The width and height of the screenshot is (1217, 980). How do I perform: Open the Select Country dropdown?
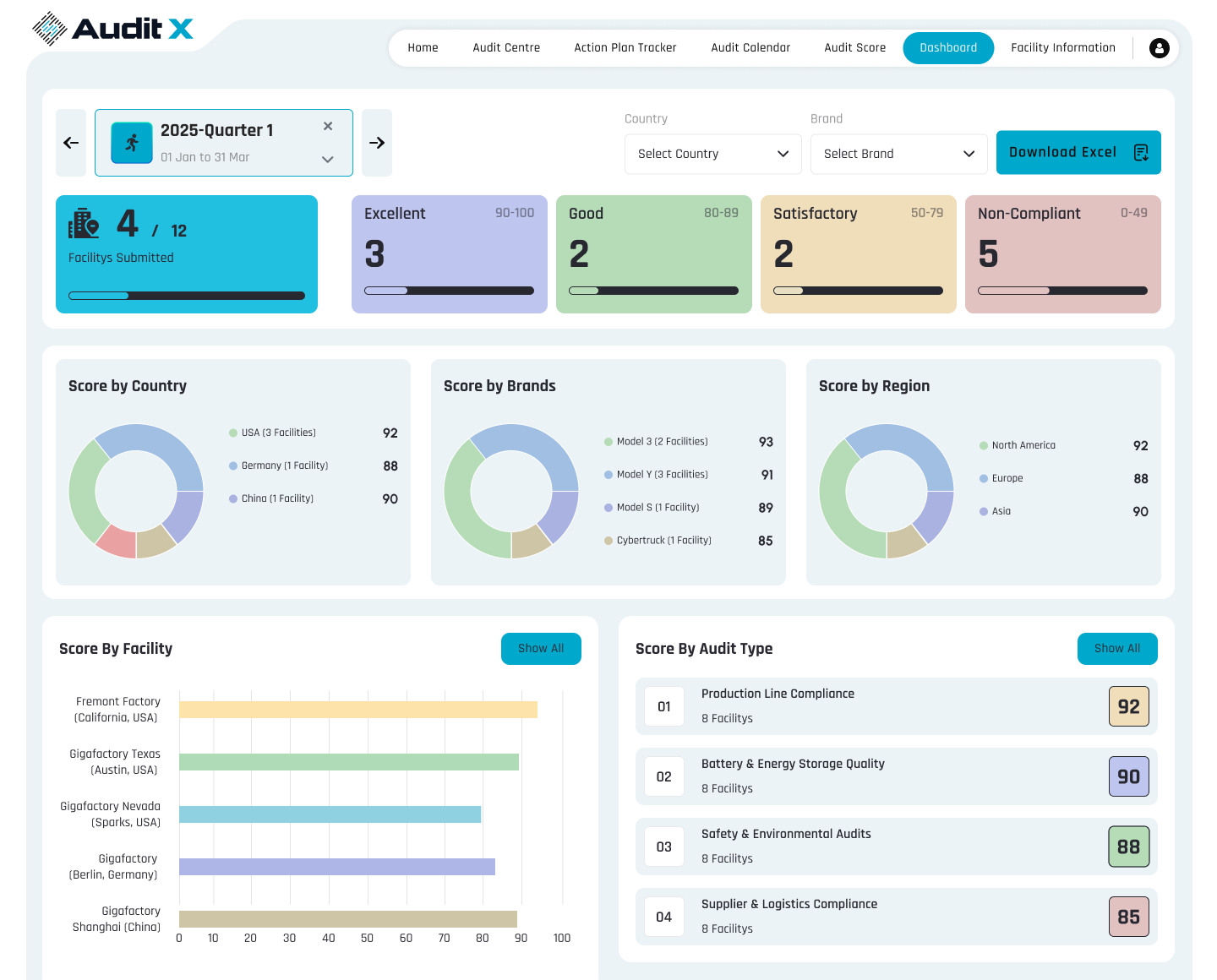[x=712, y=154]
